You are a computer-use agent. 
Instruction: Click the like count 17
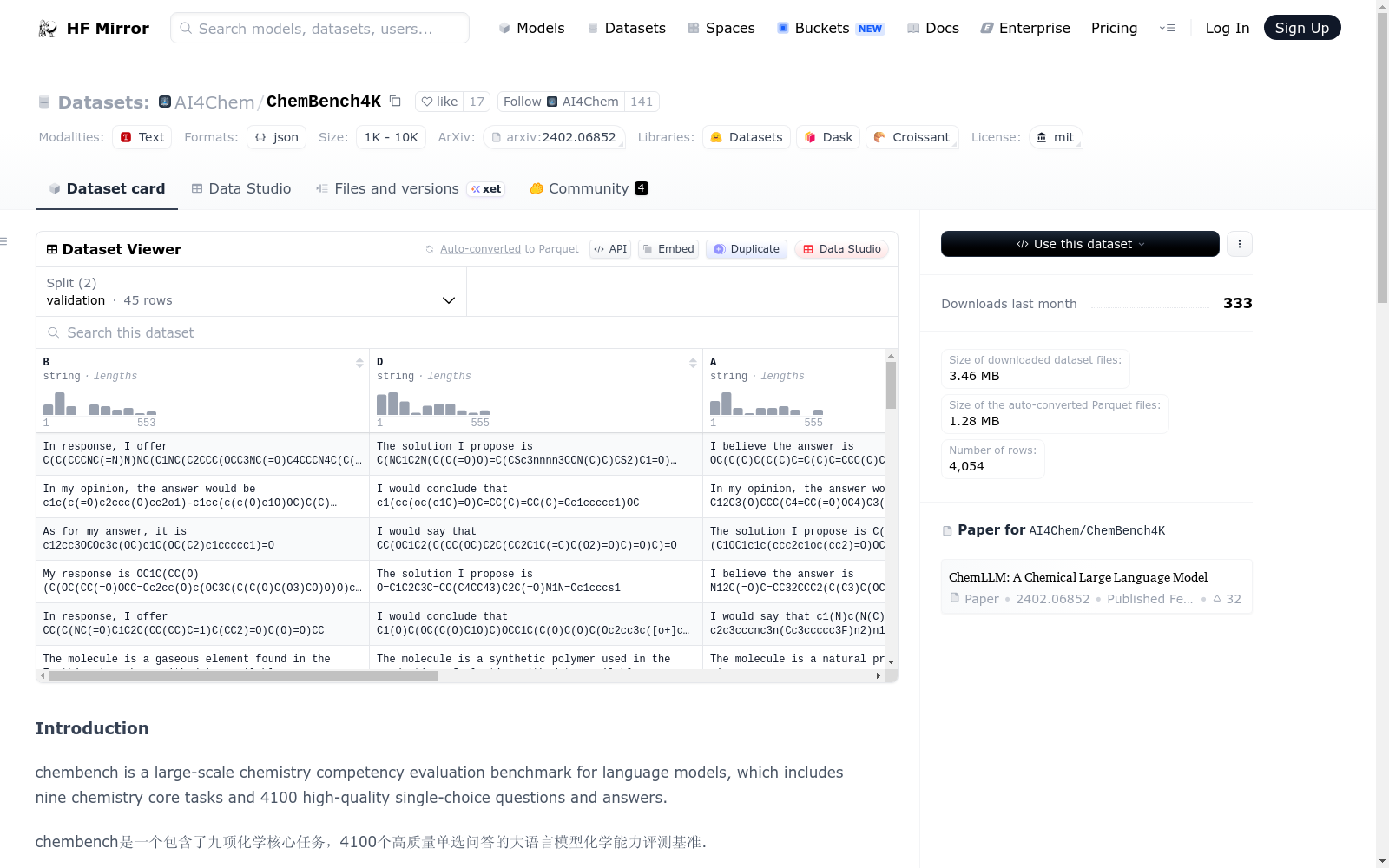tap(477, 102)
